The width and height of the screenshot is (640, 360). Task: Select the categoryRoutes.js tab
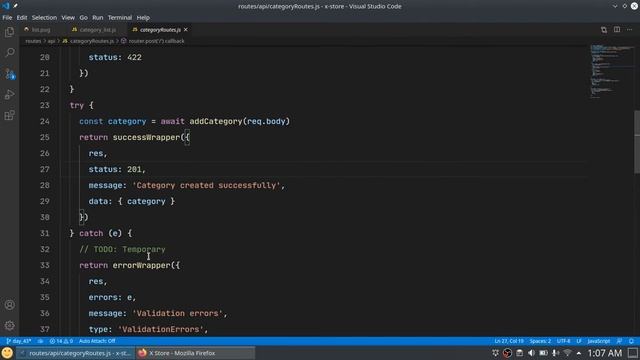point(160,30)
